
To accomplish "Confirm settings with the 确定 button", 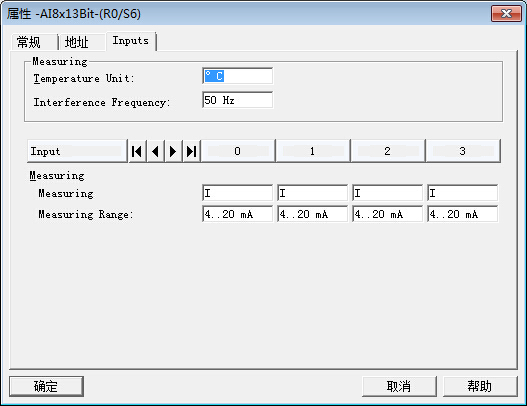I will point(46,386).
